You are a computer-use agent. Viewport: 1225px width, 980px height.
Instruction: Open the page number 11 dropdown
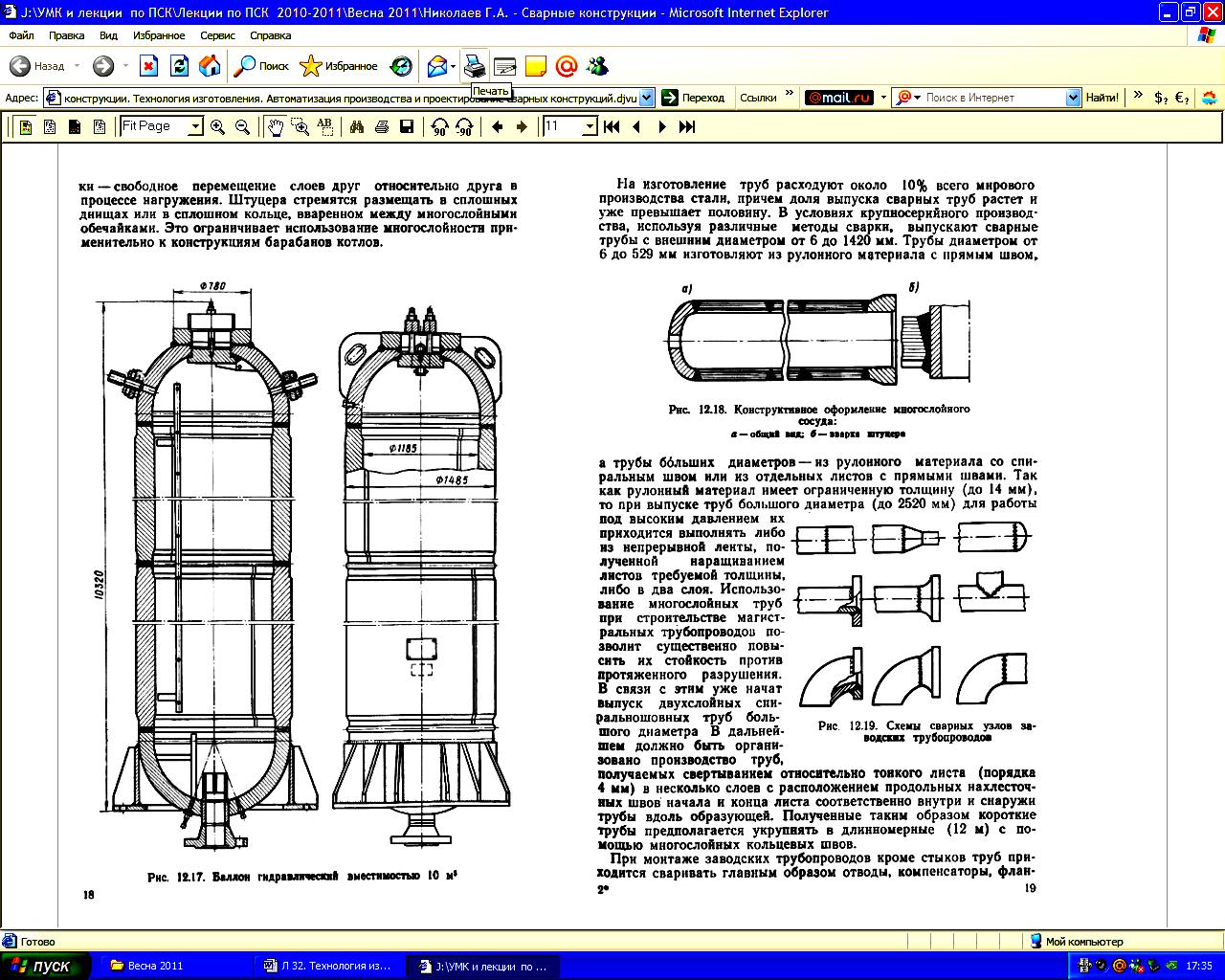pyautogui.click(x=590, y=126)
